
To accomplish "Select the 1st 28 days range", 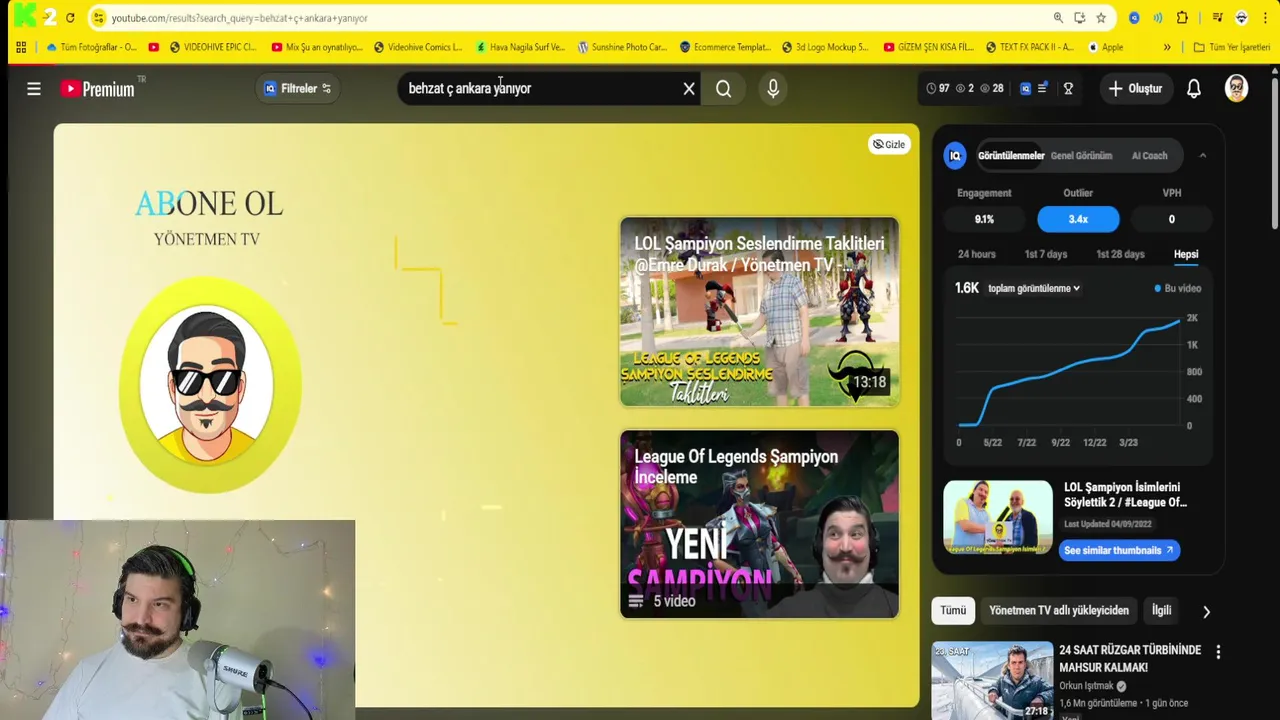I will click(x=1120, y=254).
